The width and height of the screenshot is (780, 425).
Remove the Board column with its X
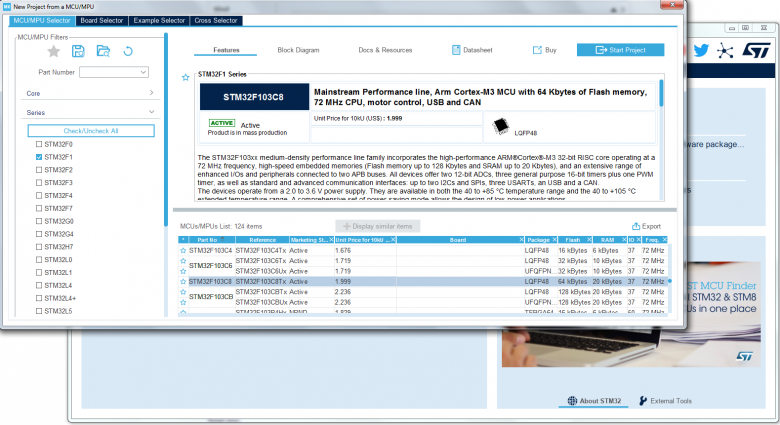point(521,240)
